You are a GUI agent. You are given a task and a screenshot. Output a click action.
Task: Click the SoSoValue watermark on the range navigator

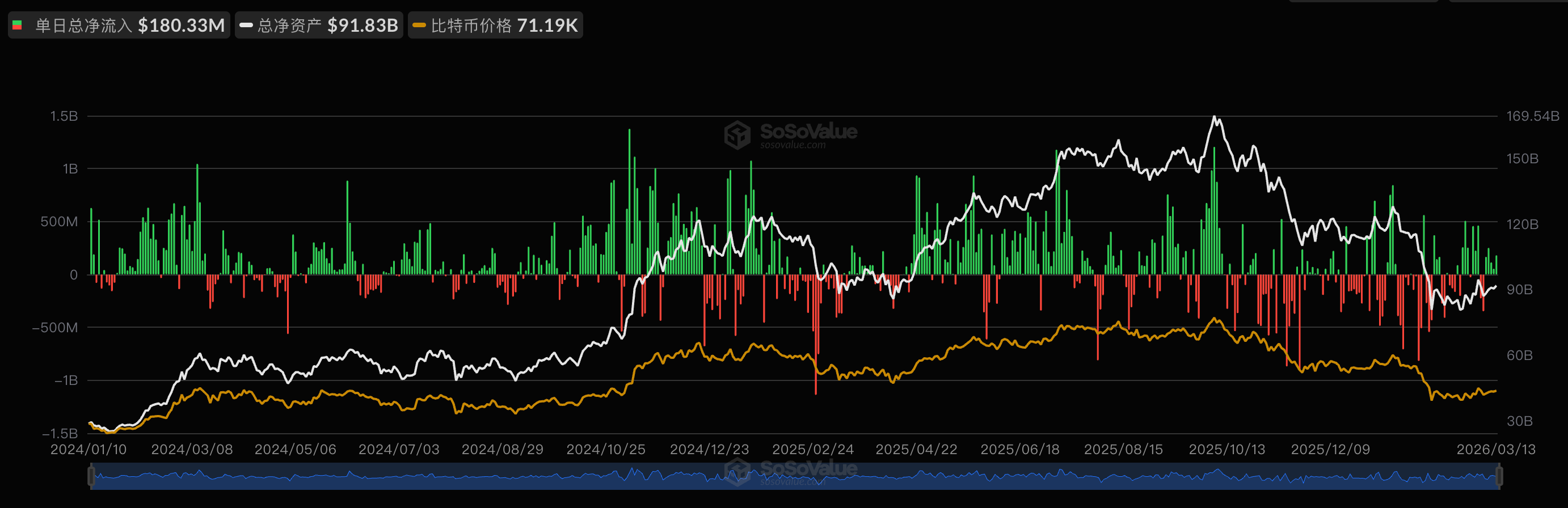click(x=790, y=469)
